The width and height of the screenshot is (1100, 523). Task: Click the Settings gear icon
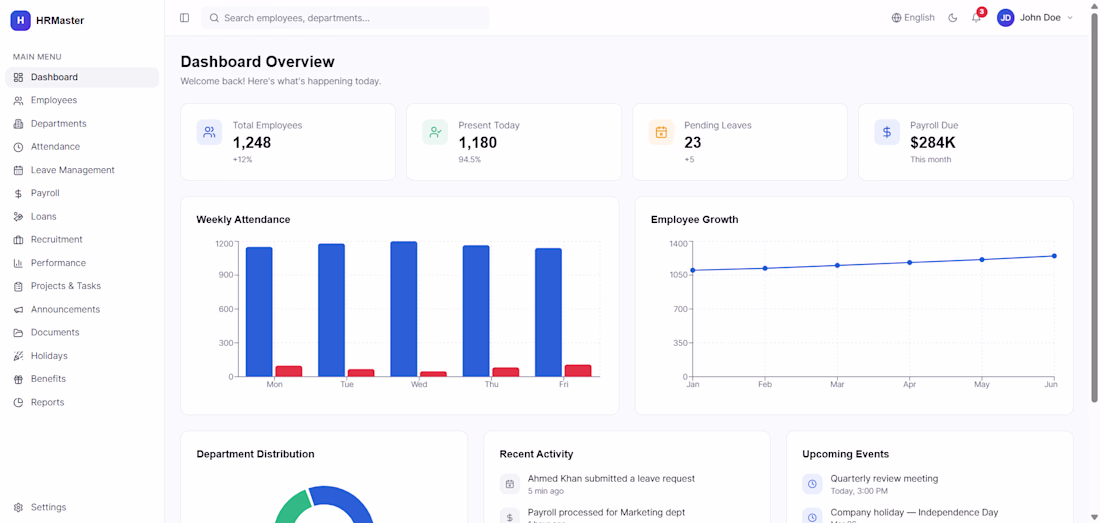pos(18,507)
